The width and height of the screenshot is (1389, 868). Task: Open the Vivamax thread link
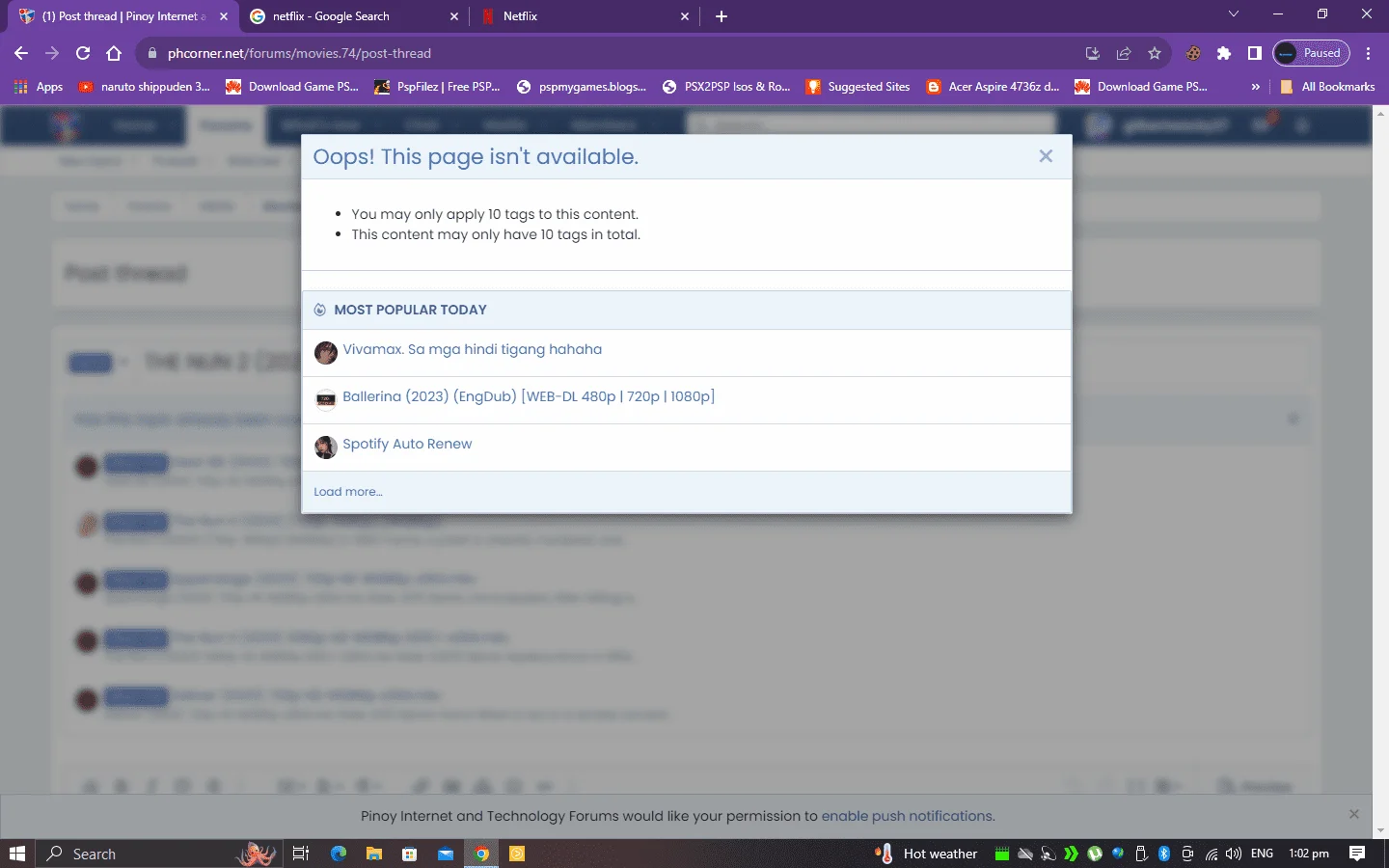[472, 349]
